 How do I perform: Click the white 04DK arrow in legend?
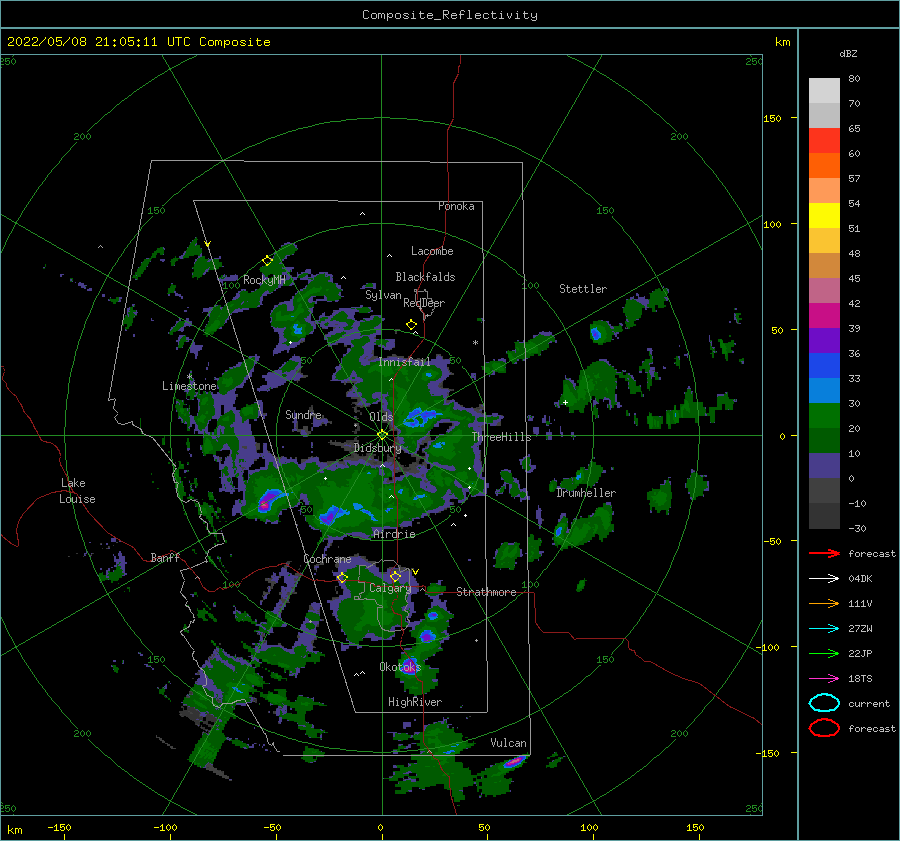pos(824,579)
